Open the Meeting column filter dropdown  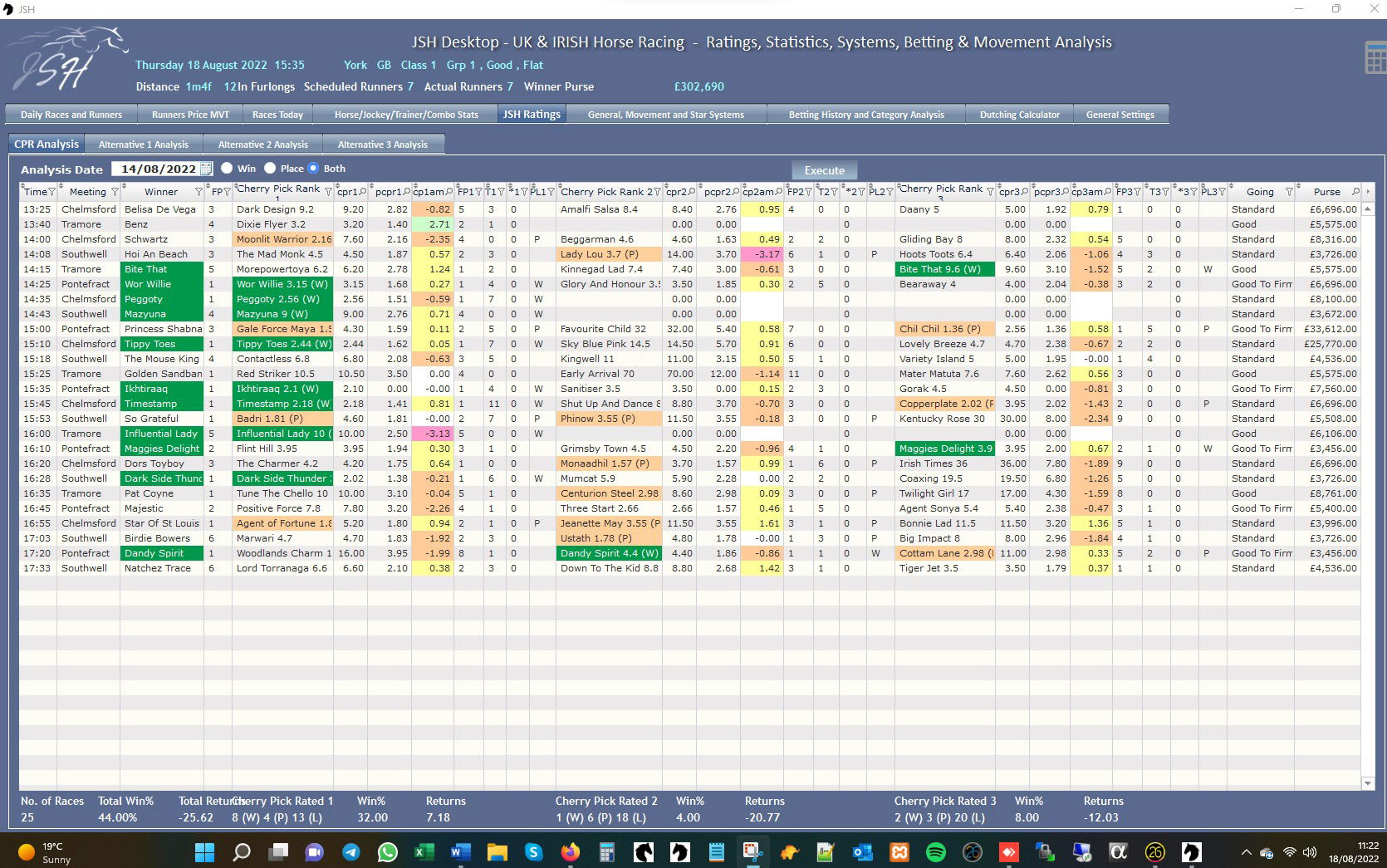[115, 192]
